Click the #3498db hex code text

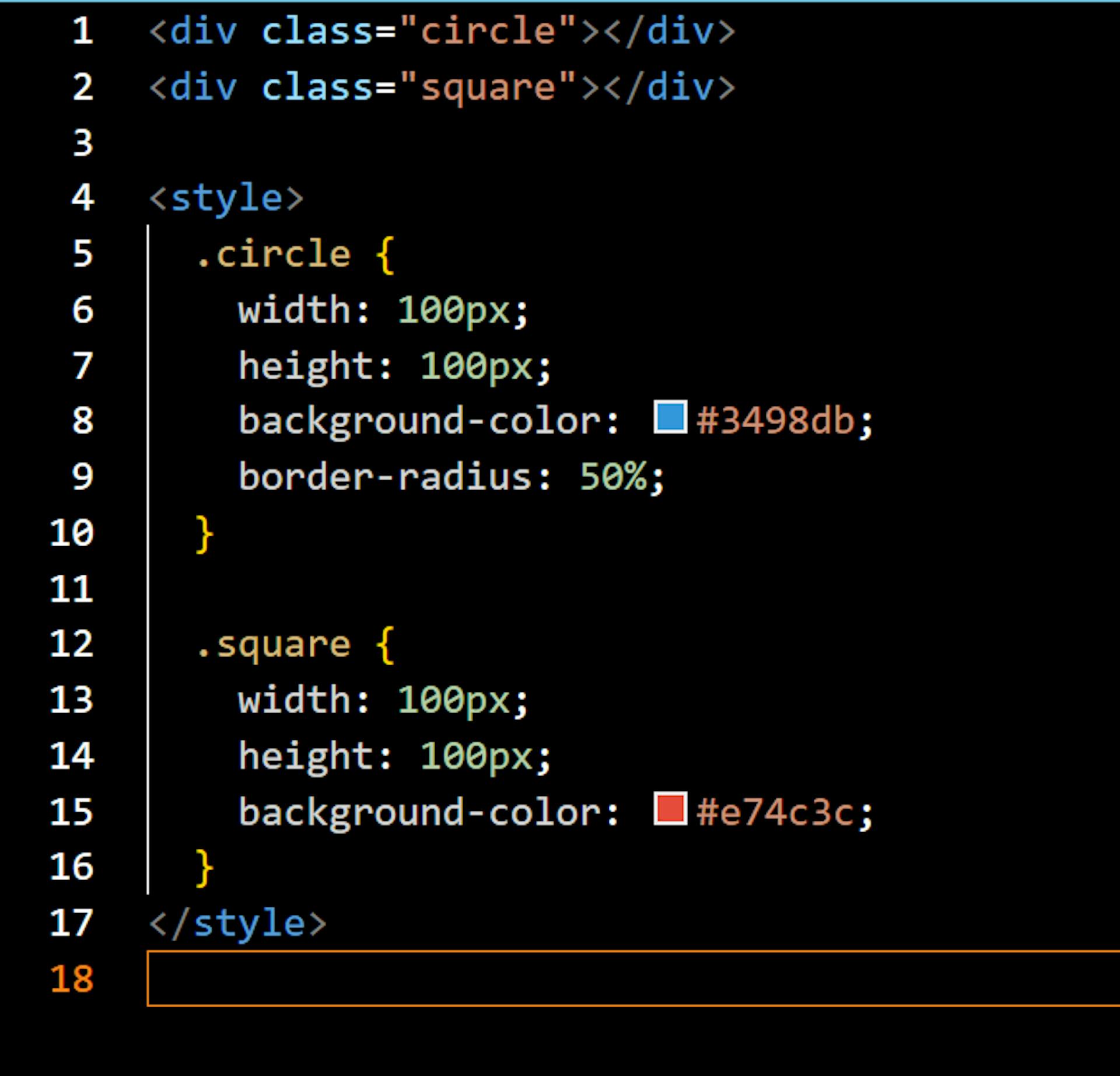776,421
